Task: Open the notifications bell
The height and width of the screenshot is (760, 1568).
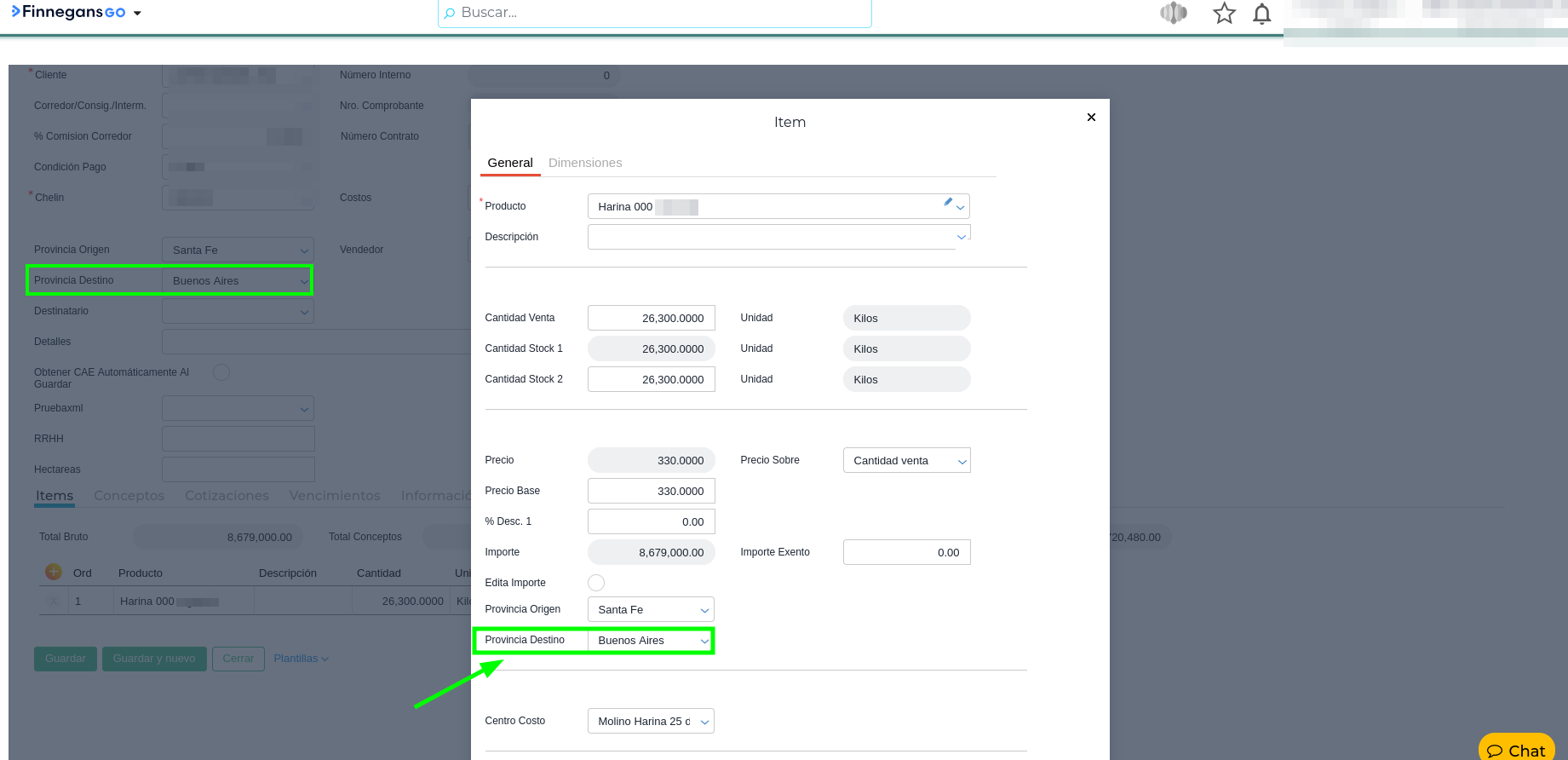Action: [x=1262, y=14]
